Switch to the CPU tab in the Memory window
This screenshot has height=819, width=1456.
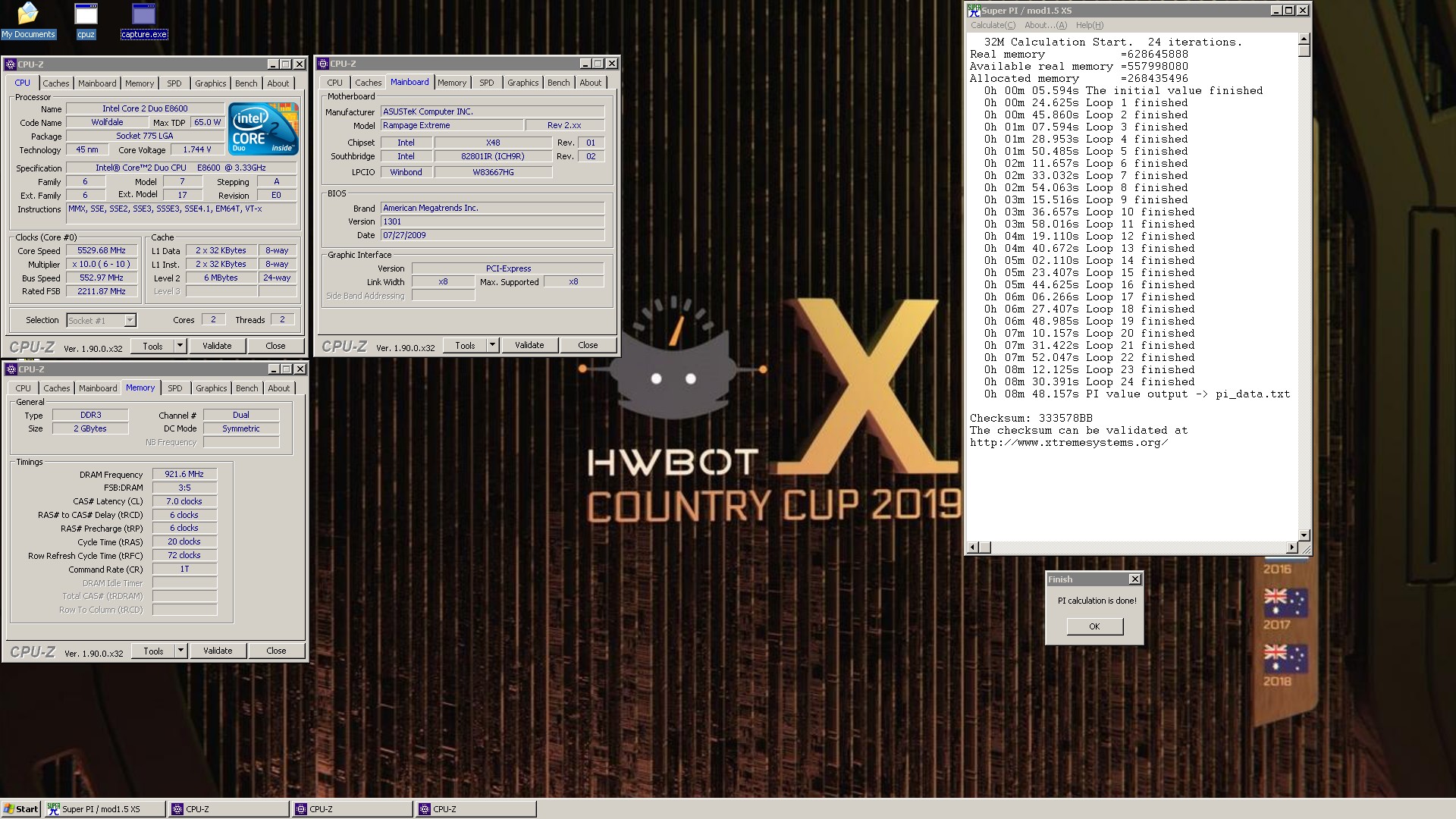click(x=24, y=388)
